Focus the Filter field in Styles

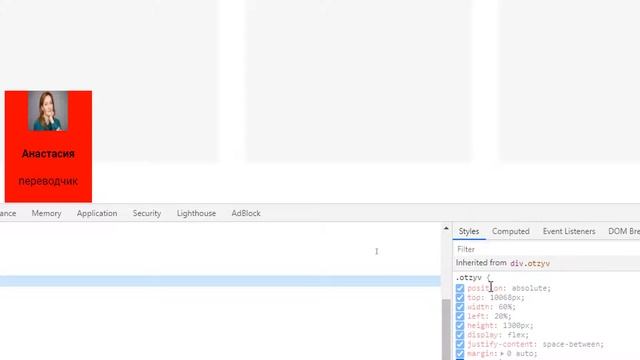pos(547,249)
